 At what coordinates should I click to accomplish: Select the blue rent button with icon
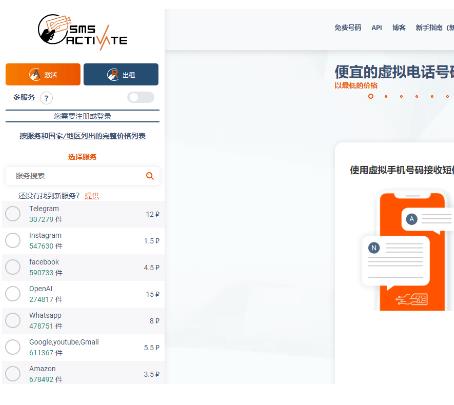pyautogui.click(x=121, y=74)
